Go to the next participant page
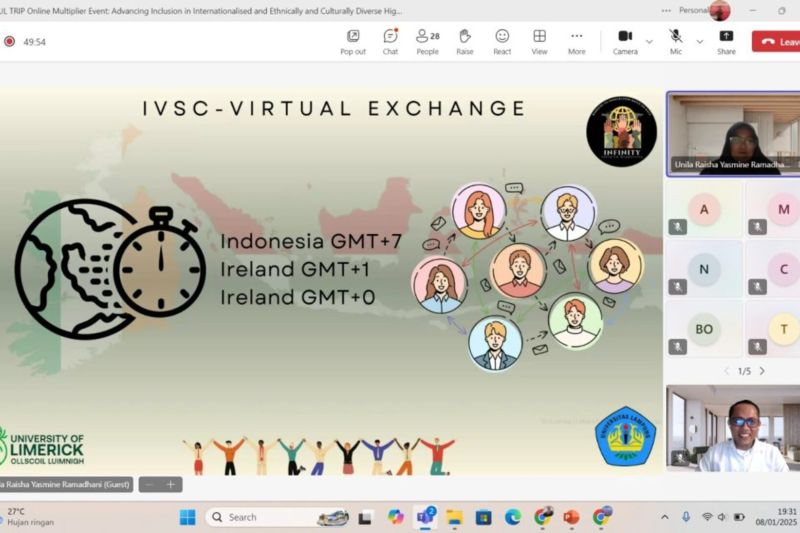 (x=762, y=371)
